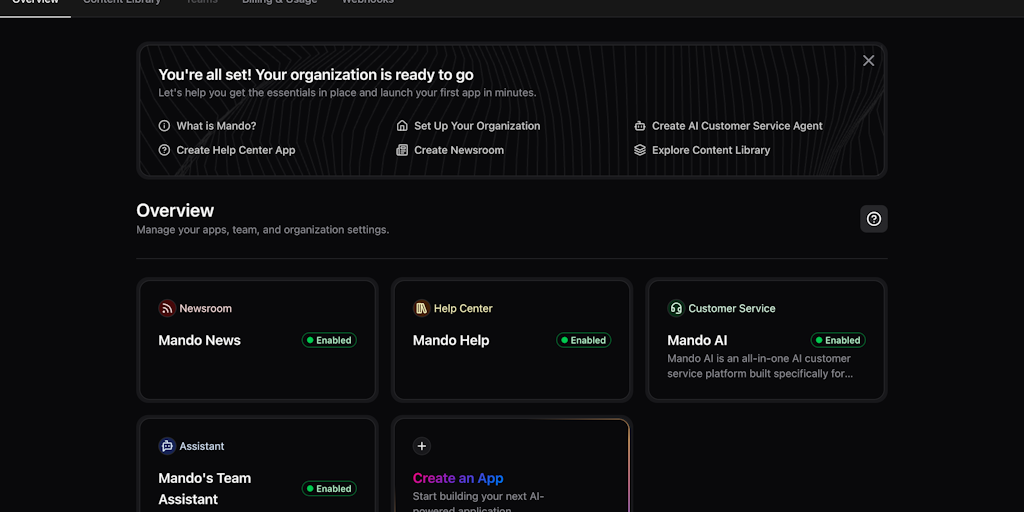The width and height of the screenshot is (1024, 512).
Task: Open the Mando's Team Assistant app
Action: point(204,488)
